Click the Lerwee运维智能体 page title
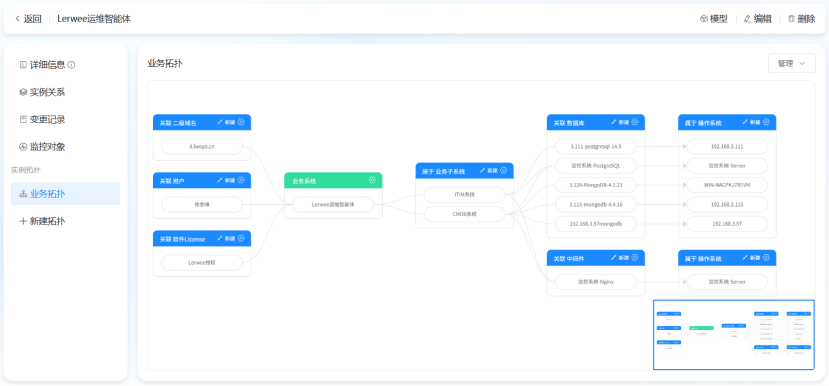Screen dimensions: 829x386 point(94,19)
